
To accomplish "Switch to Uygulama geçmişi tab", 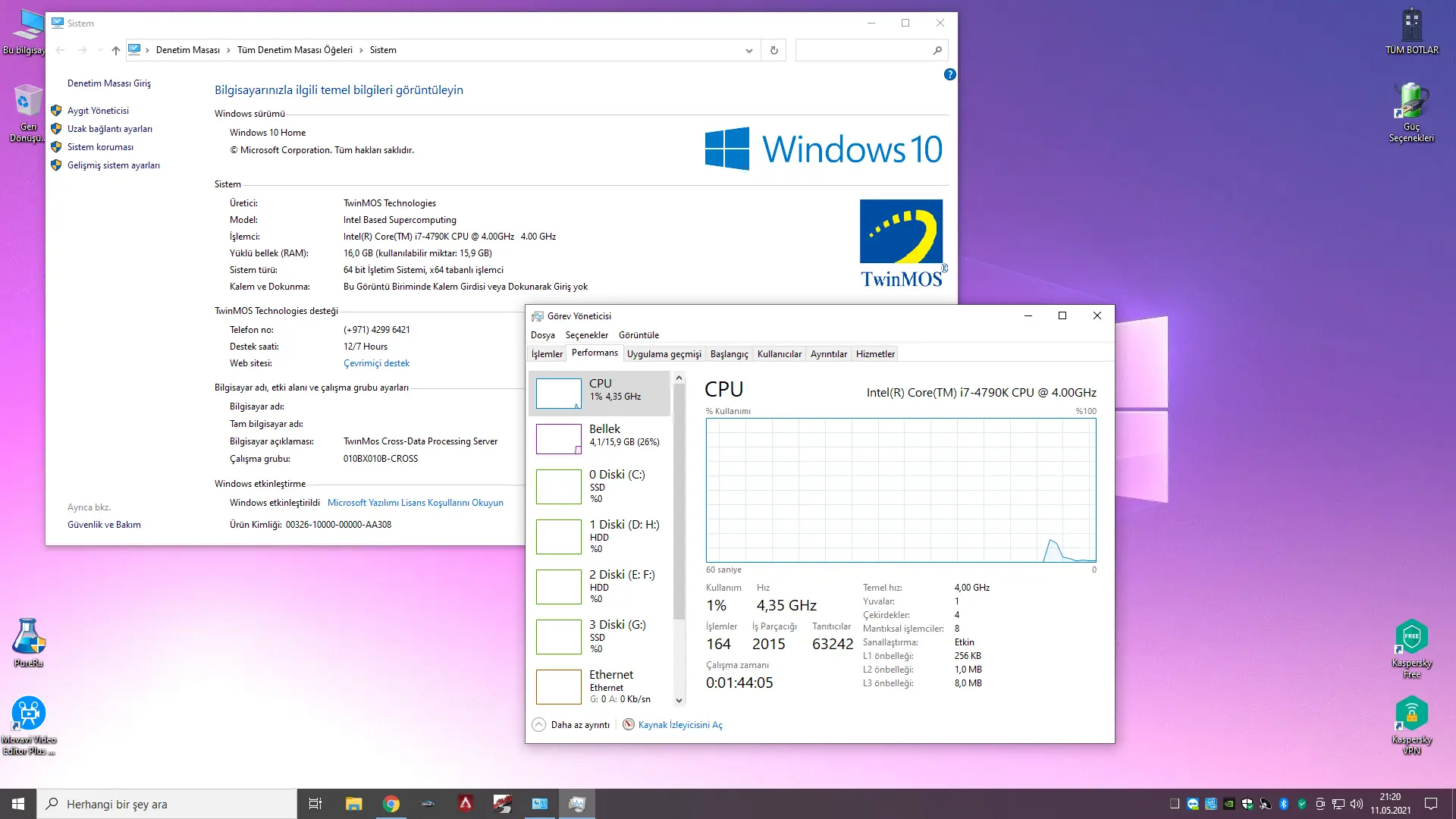I will pyautogui.click(x=664, y=354).
